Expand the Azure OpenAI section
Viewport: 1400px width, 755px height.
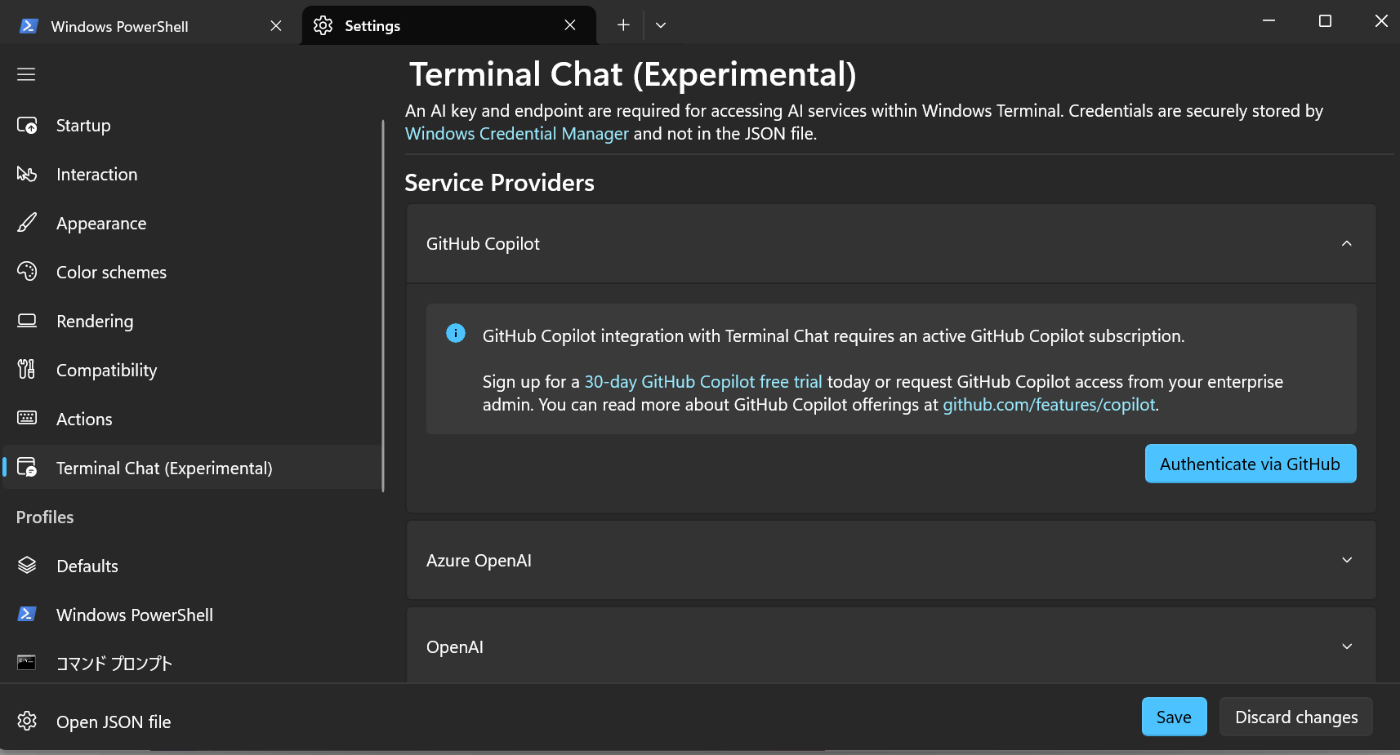tap(891, 560)
